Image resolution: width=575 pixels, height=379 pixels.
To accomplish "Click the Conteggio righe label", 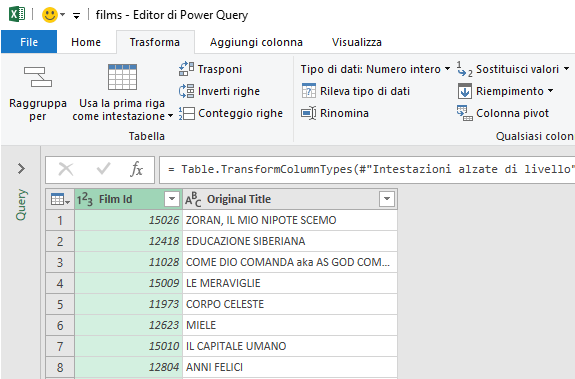I will (x=241, y=113).
